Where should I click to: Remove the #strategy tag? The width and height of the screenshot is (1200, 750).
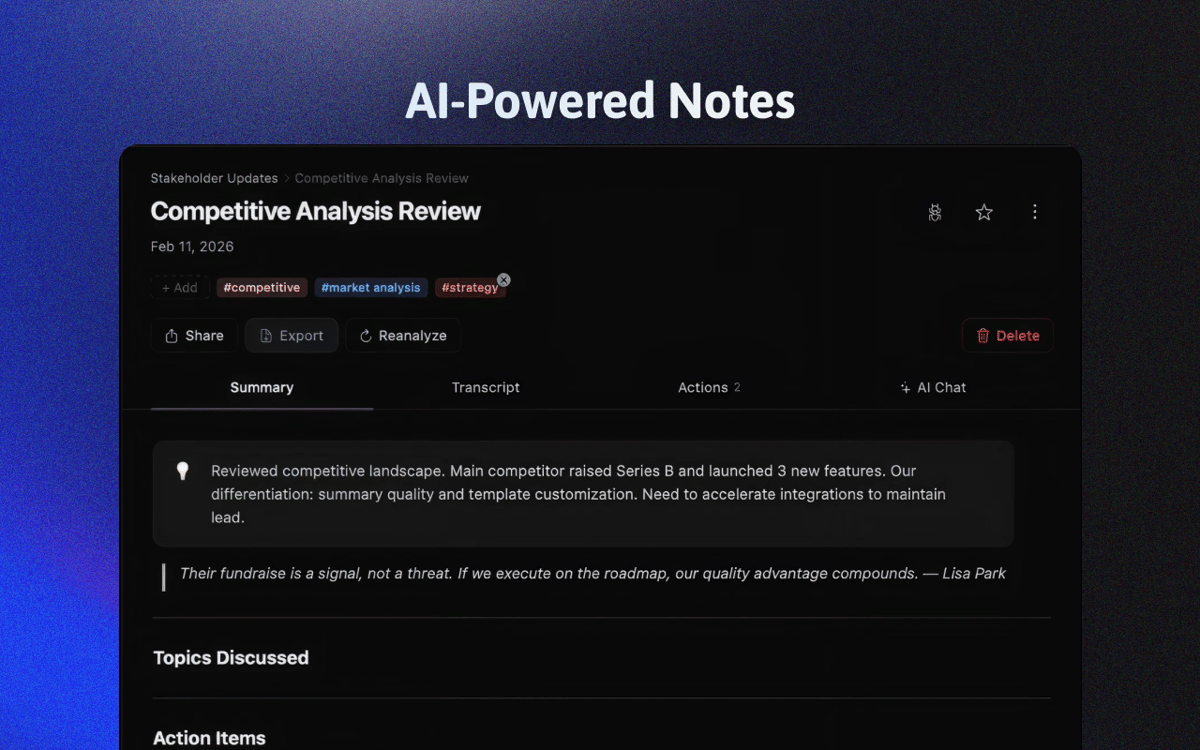coord(504,280)
